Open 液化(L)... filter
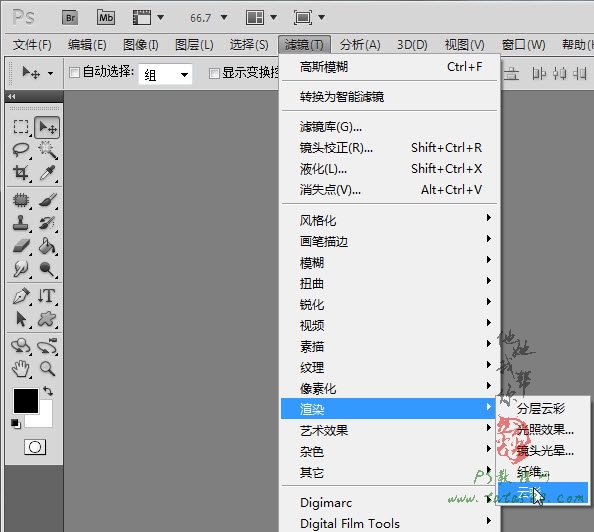The height and width of the screenshot is (532, 594). pos(389,168)
